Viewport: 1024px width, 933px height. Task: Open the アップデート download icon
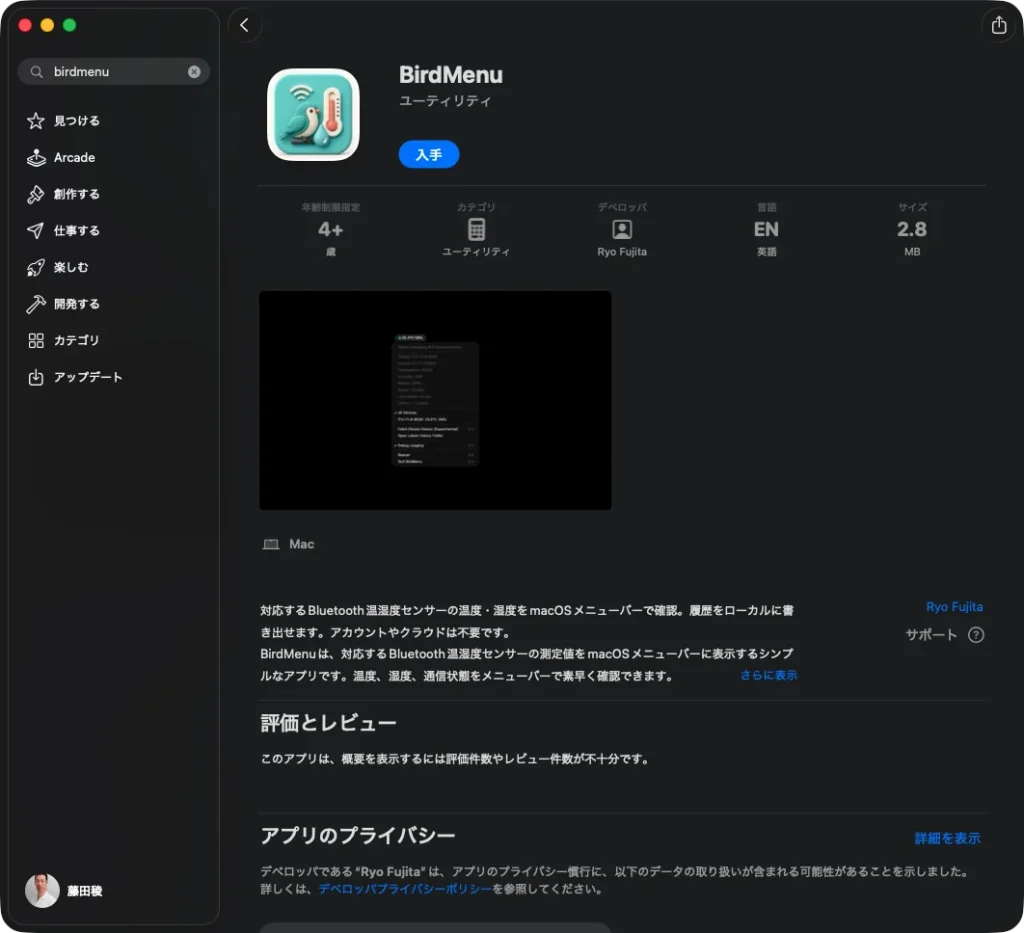pyautogui.click(x=36, y=377)
